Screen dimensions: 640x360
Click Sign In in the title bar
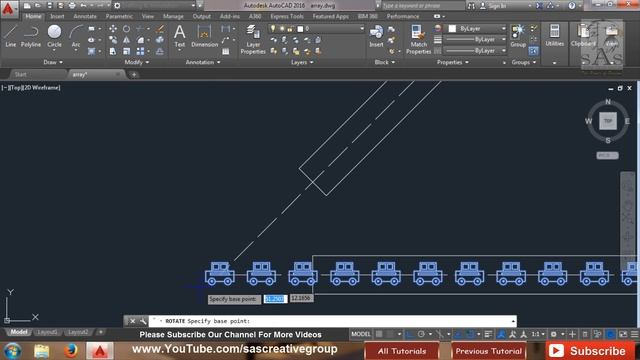point(493,6)
